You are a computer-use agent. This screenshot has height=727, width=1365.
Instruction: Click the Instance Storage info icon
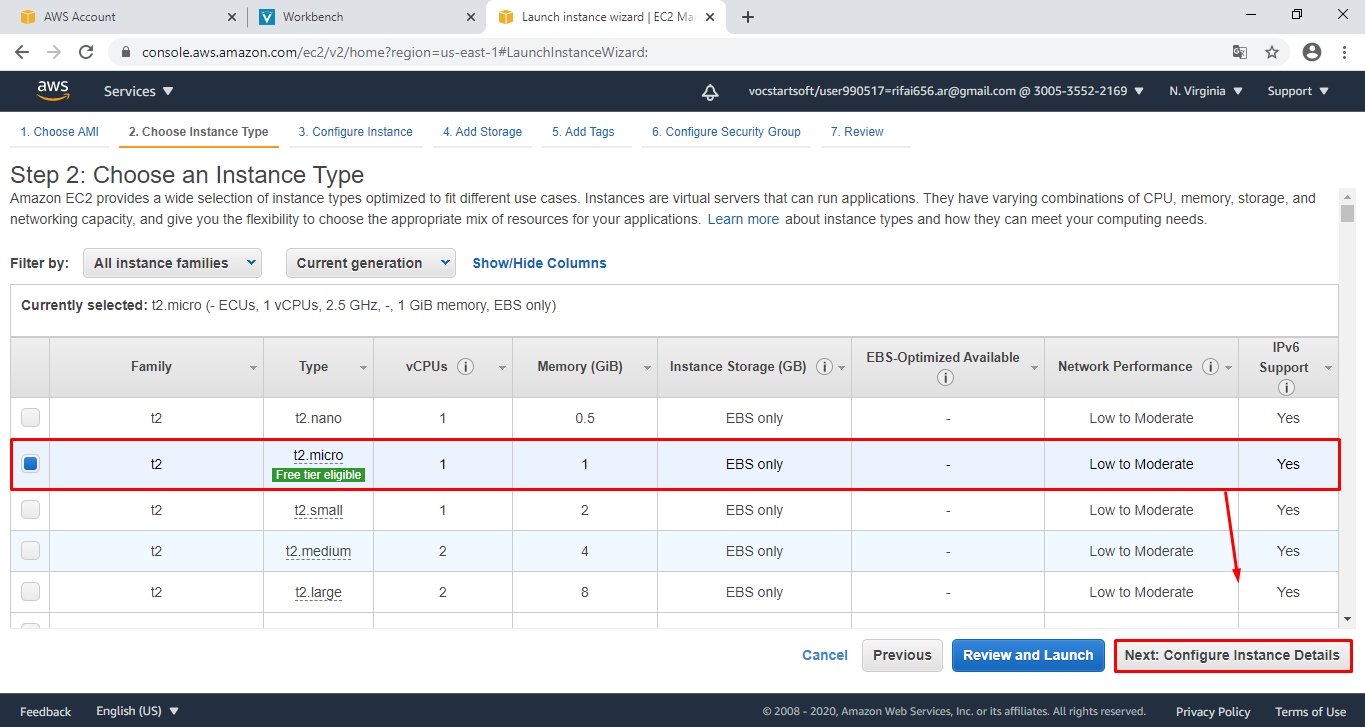coord(825,367)
